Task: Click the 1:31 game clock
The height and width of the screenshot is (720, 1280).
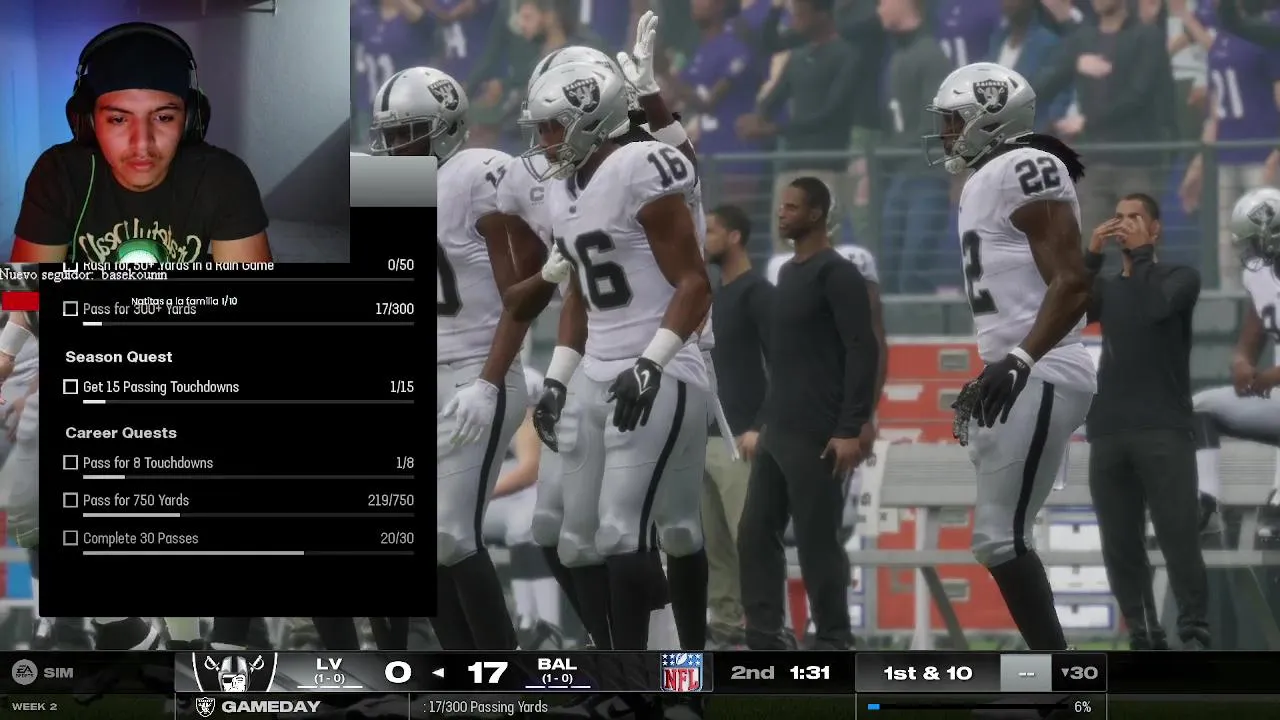Action: 810,673
